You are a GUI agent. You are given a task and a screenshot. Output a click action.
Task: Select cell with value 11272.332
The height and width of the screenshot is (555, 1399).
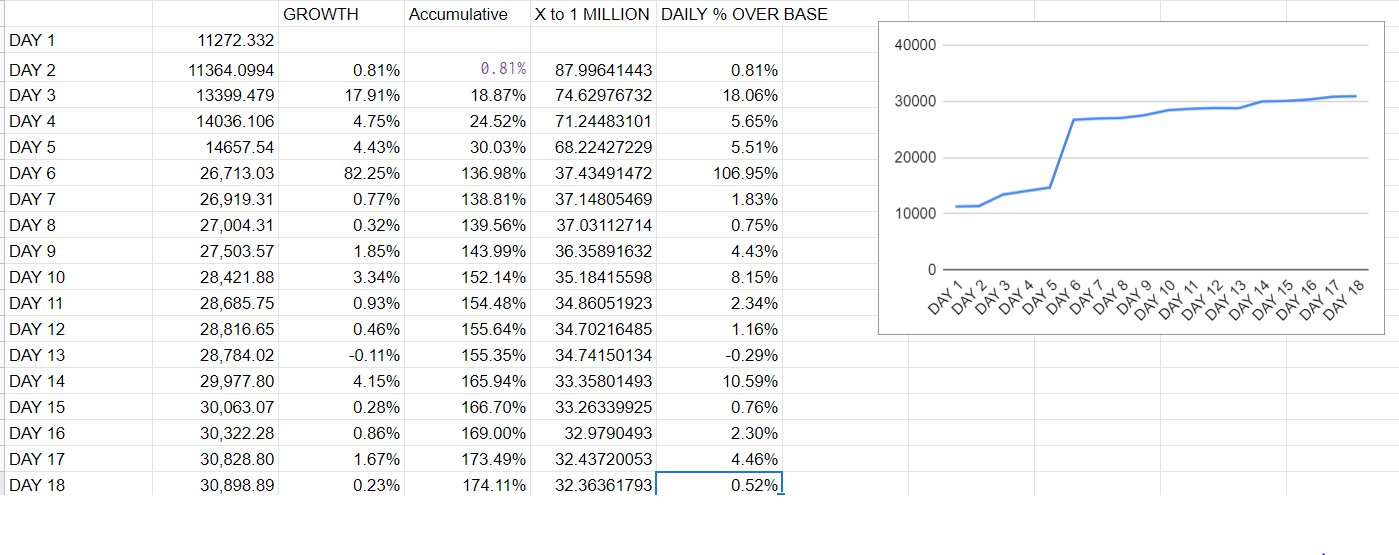click(x=215, y=42)
